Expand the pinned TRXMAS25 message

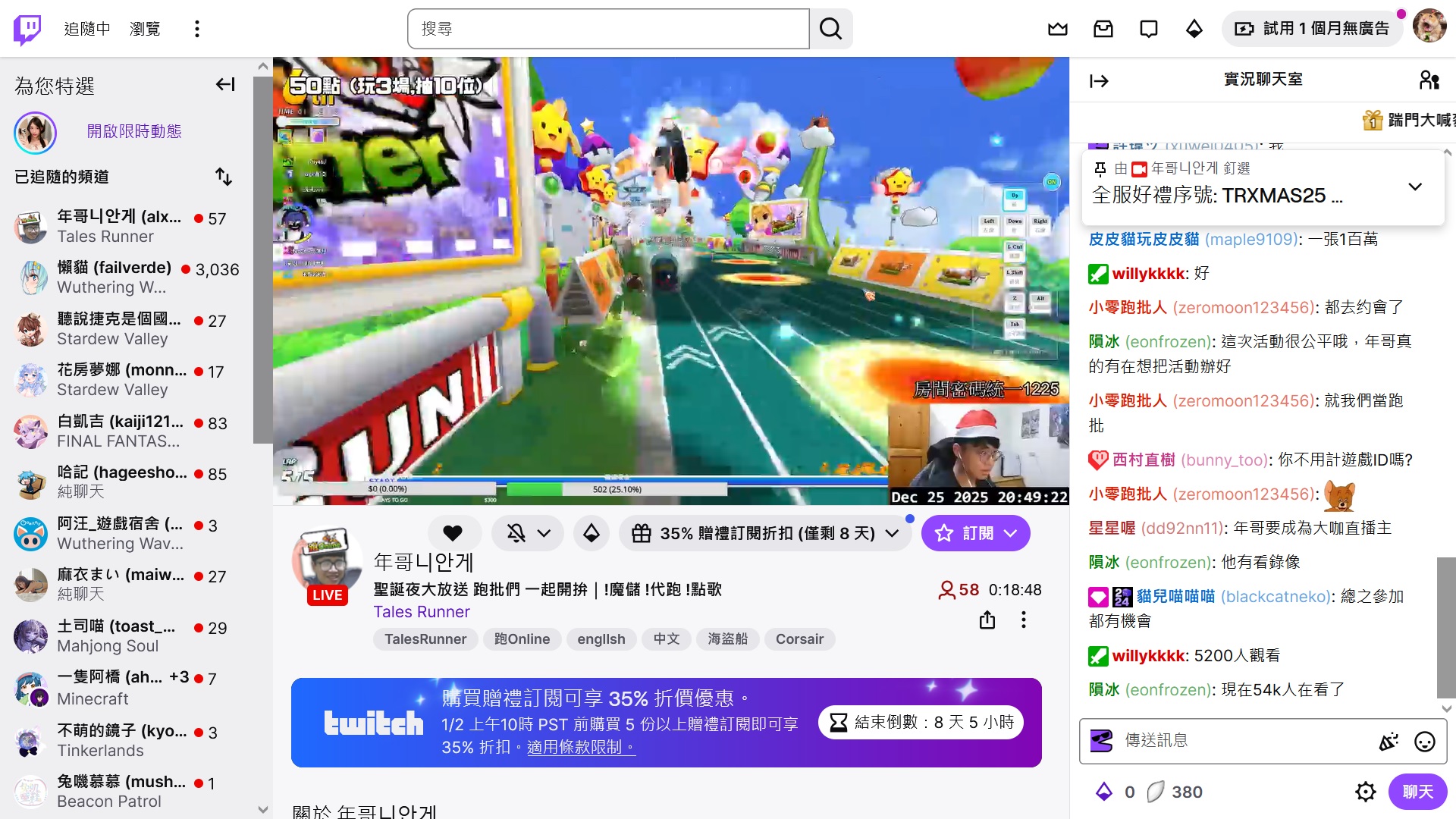click(1414, 186)
